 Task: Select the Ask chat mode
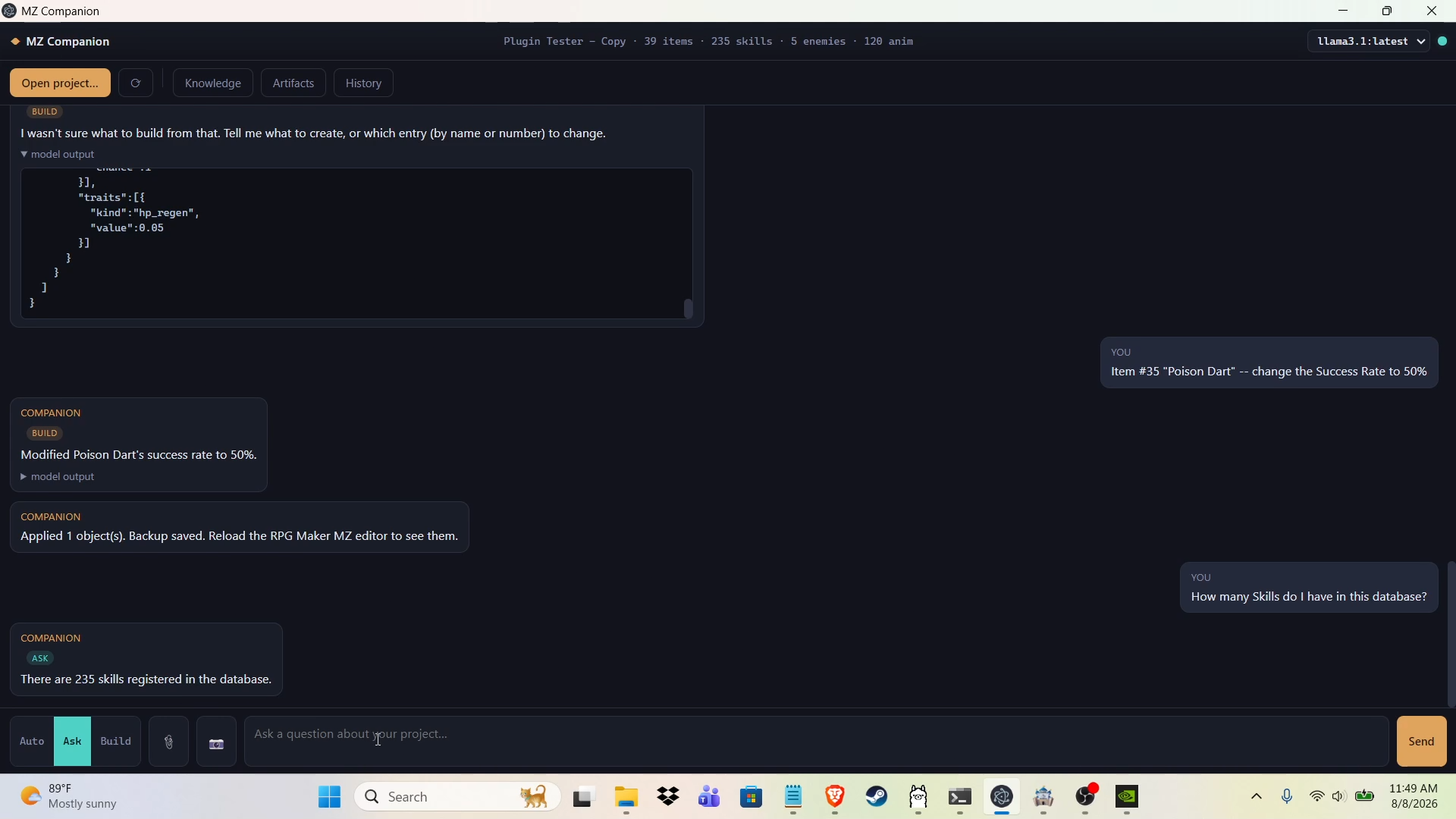tap(72, 742)
